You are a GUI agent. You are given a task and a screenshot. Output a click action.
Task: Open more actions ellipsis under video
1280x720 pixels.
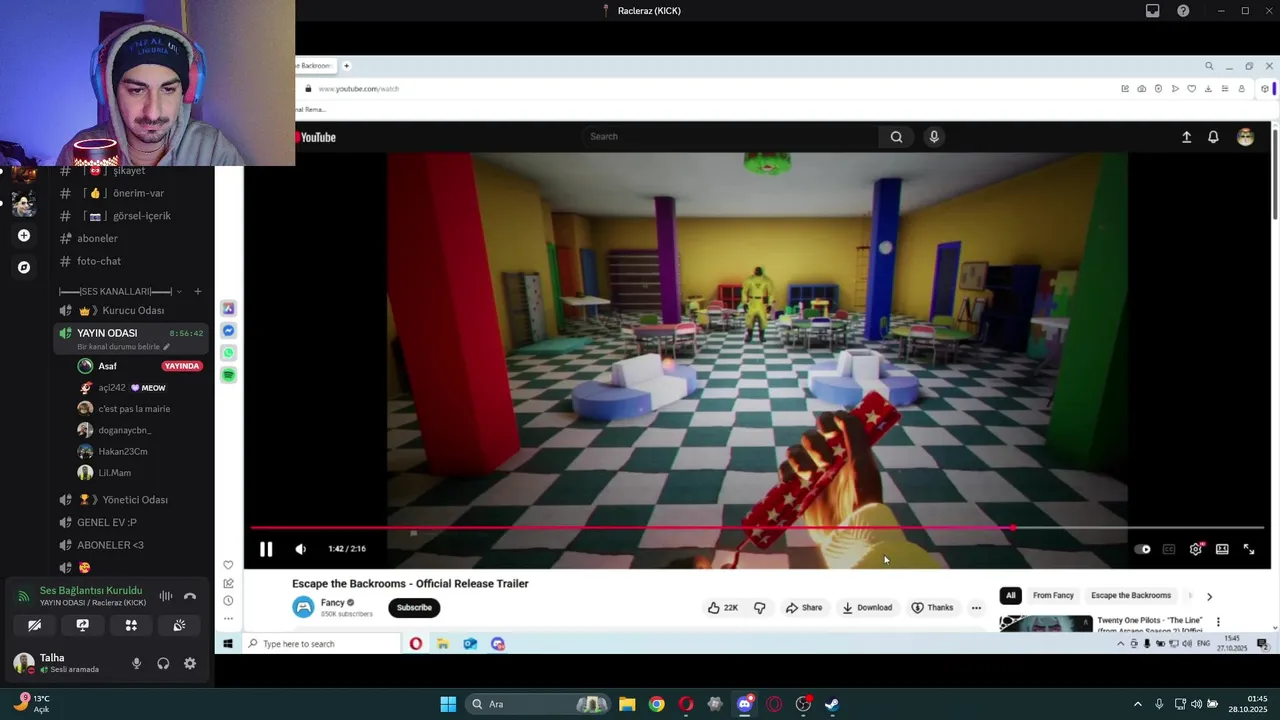[x=976, y=608]
